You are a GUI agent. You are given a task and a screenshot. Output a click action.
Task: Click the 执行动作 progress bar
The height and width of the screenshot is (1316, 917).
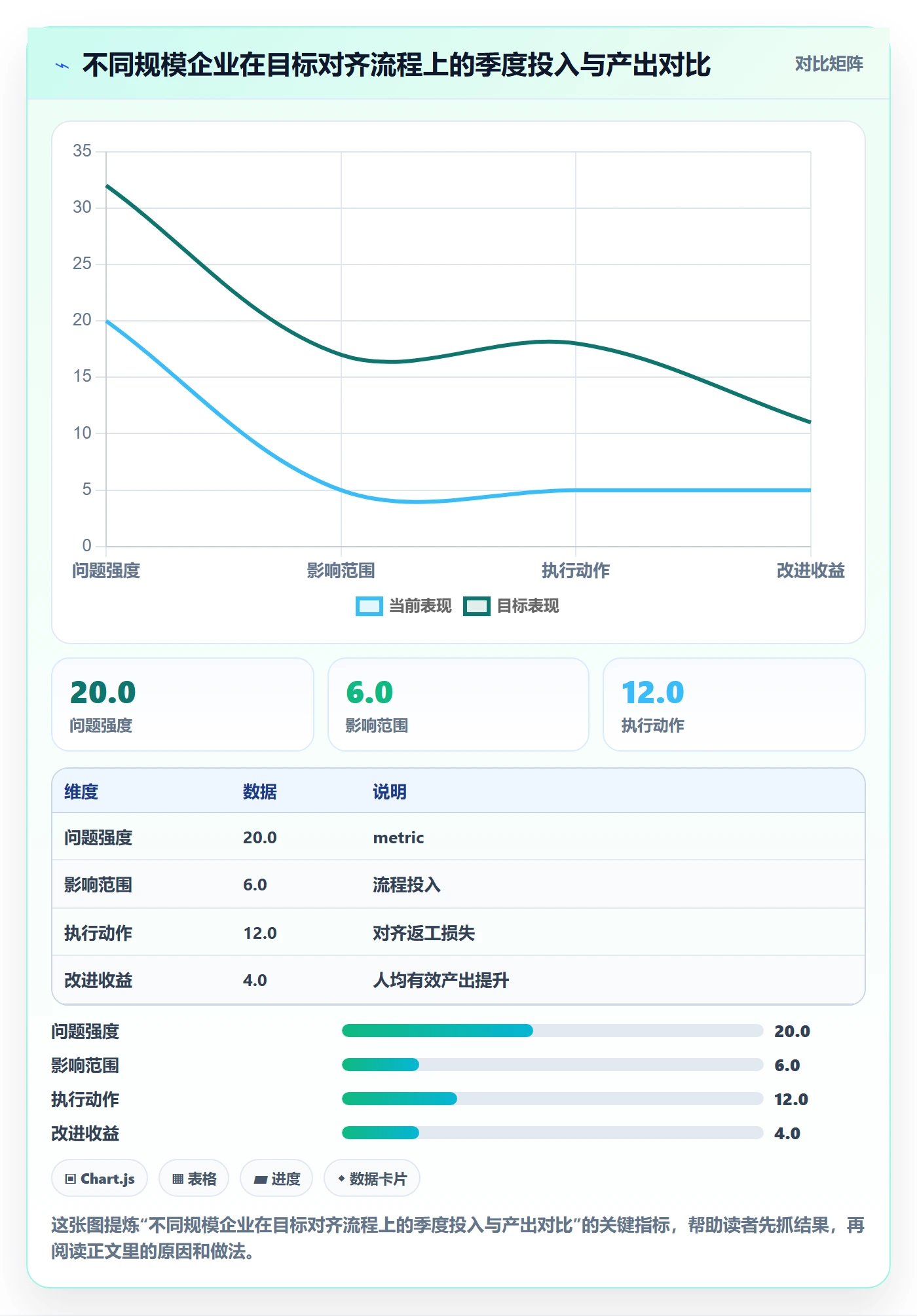552,1099
